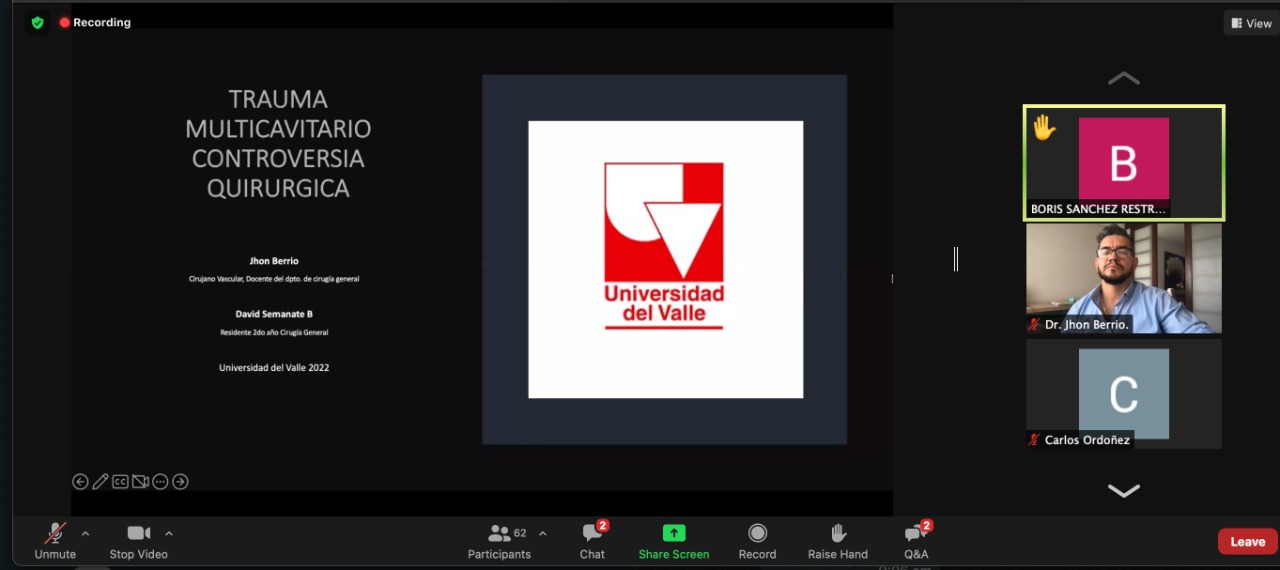Expand the Participants options caret

(x=543, y=533)
